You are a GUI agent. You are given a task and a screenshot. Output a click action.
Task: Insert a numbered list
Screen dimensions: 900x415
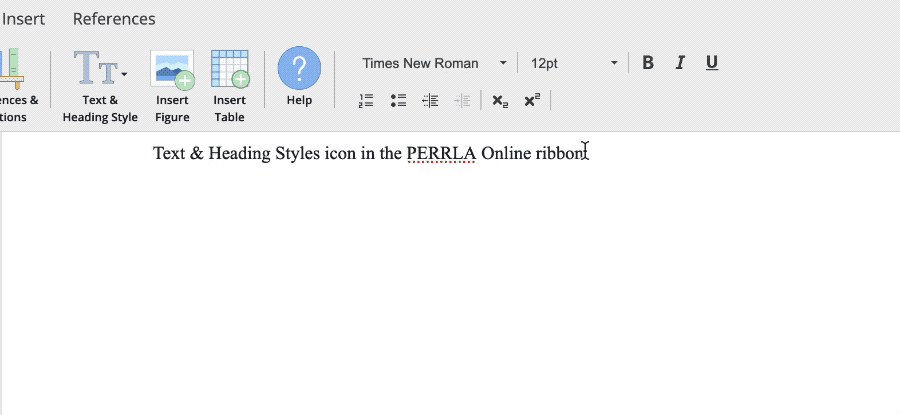coord(366,100)
